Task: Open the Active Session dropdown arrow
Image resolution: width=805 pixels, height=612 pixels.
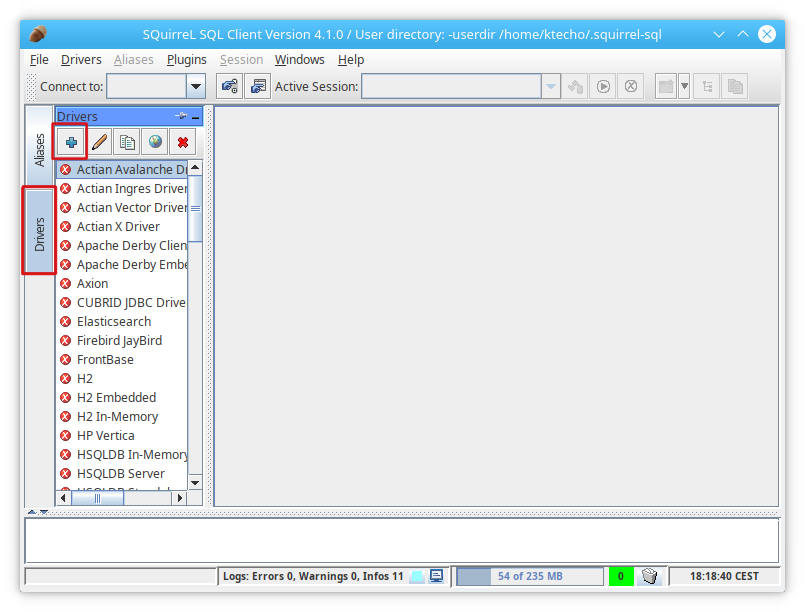Action: coord(550,86)
